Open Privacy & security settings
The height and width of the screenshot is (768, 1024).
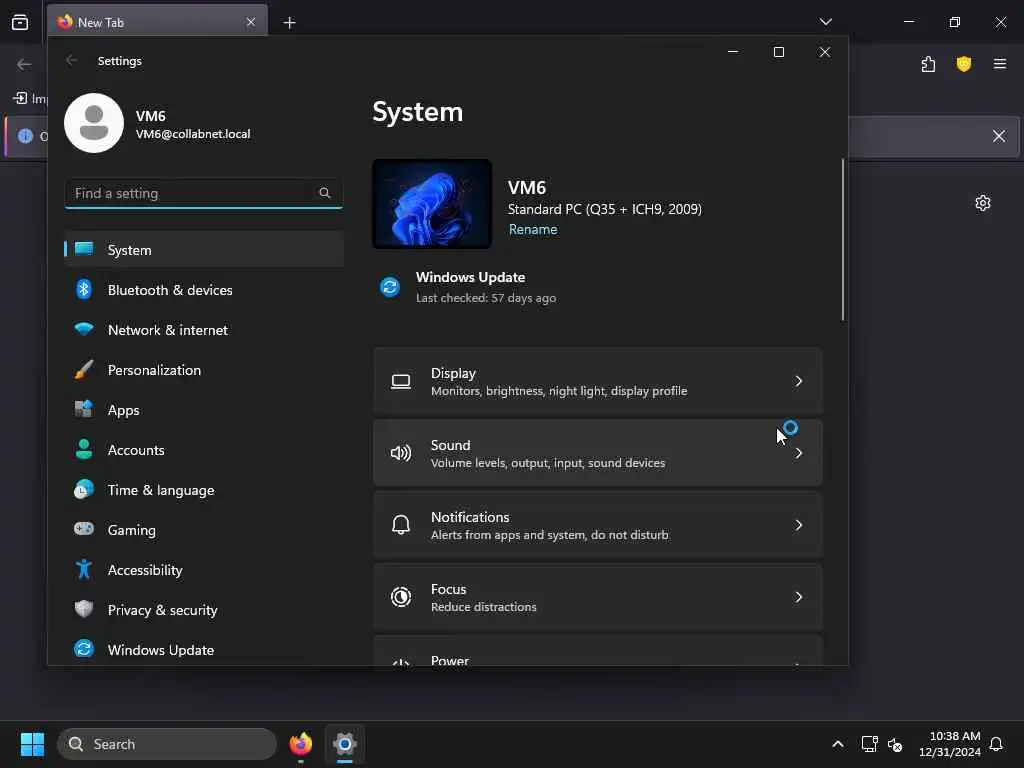pos(204,609)
